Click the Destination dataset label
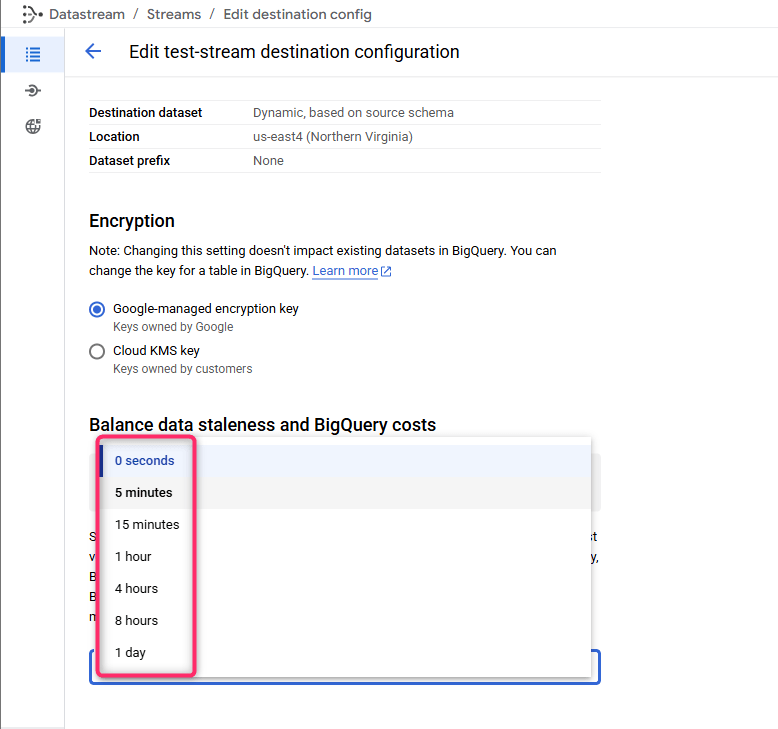 (x=145, y=113)
